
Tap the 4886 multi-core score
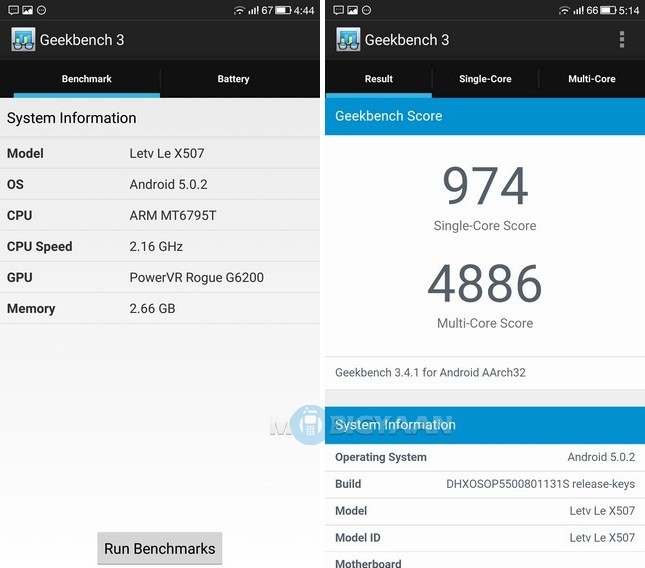click(485, 283)
